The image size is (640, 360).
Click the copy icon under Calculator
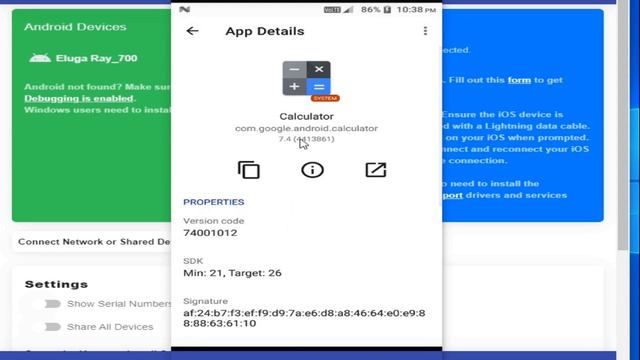(249, 170)
